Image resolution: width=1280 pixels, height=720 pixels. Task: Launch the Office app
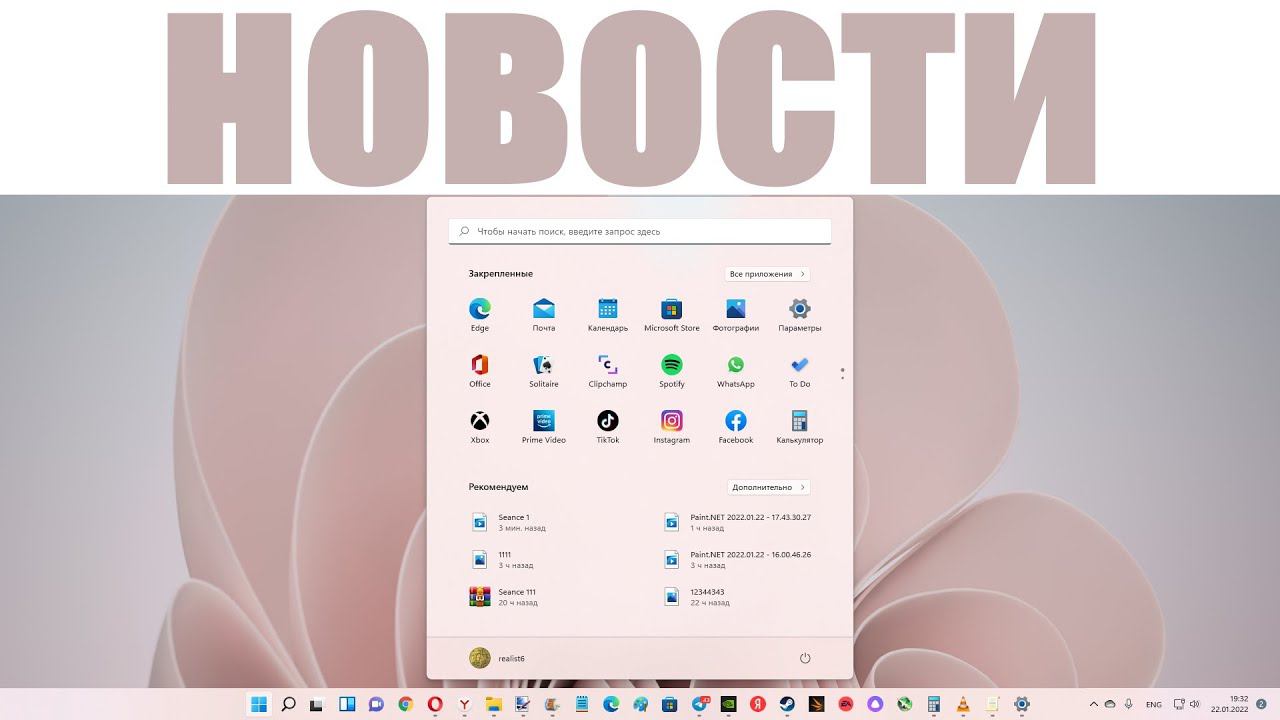(x=480, y=370)
